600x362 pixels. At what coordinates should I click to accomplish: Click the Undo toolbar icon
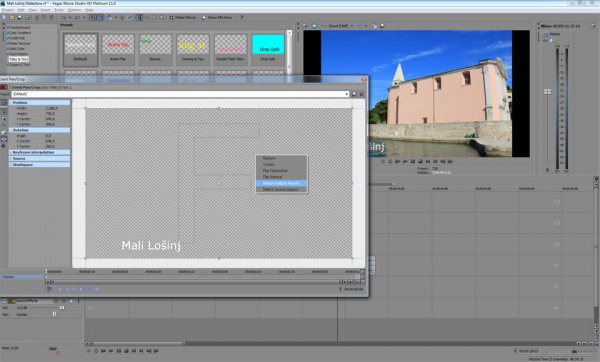pos(63,18)
